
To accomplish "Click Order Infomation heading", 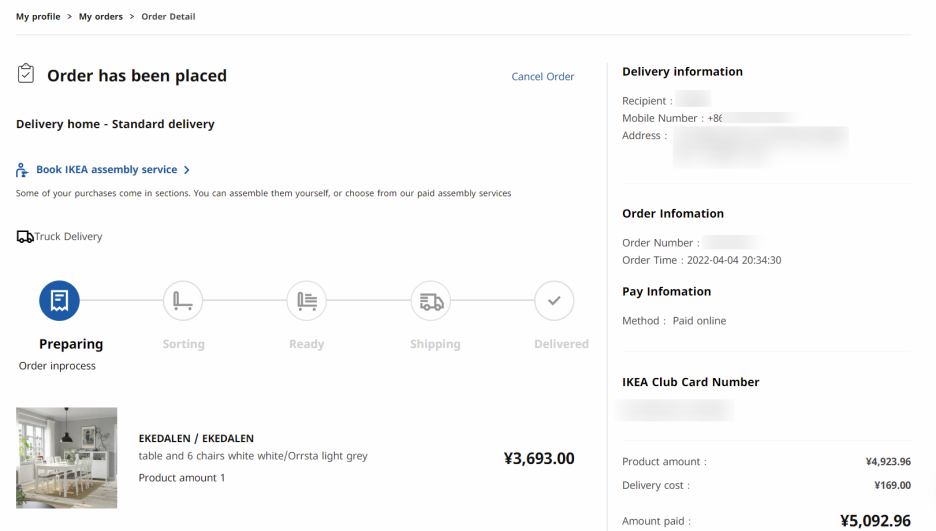I will (673, 214).
